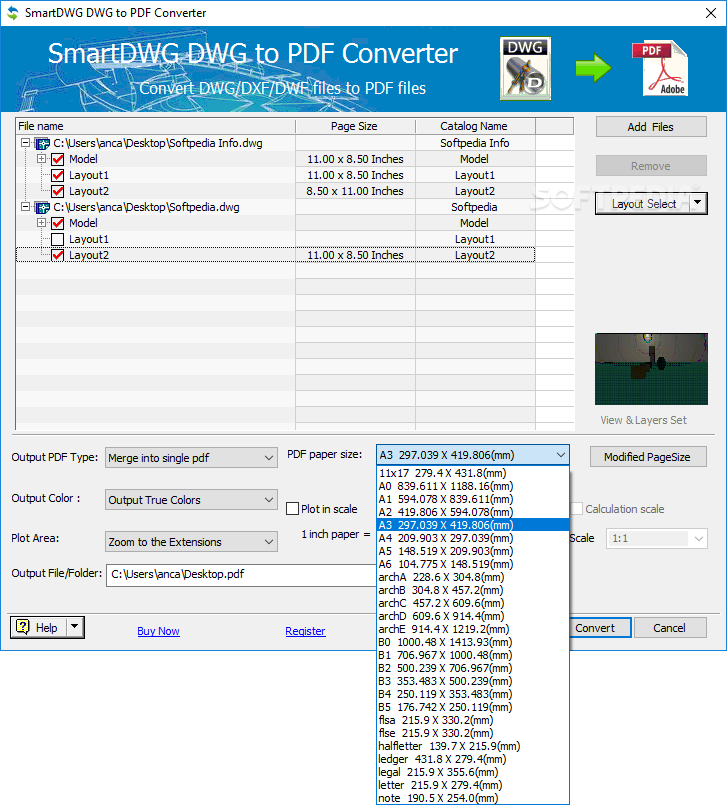Open the Output Color dropdown

(269, 500)
